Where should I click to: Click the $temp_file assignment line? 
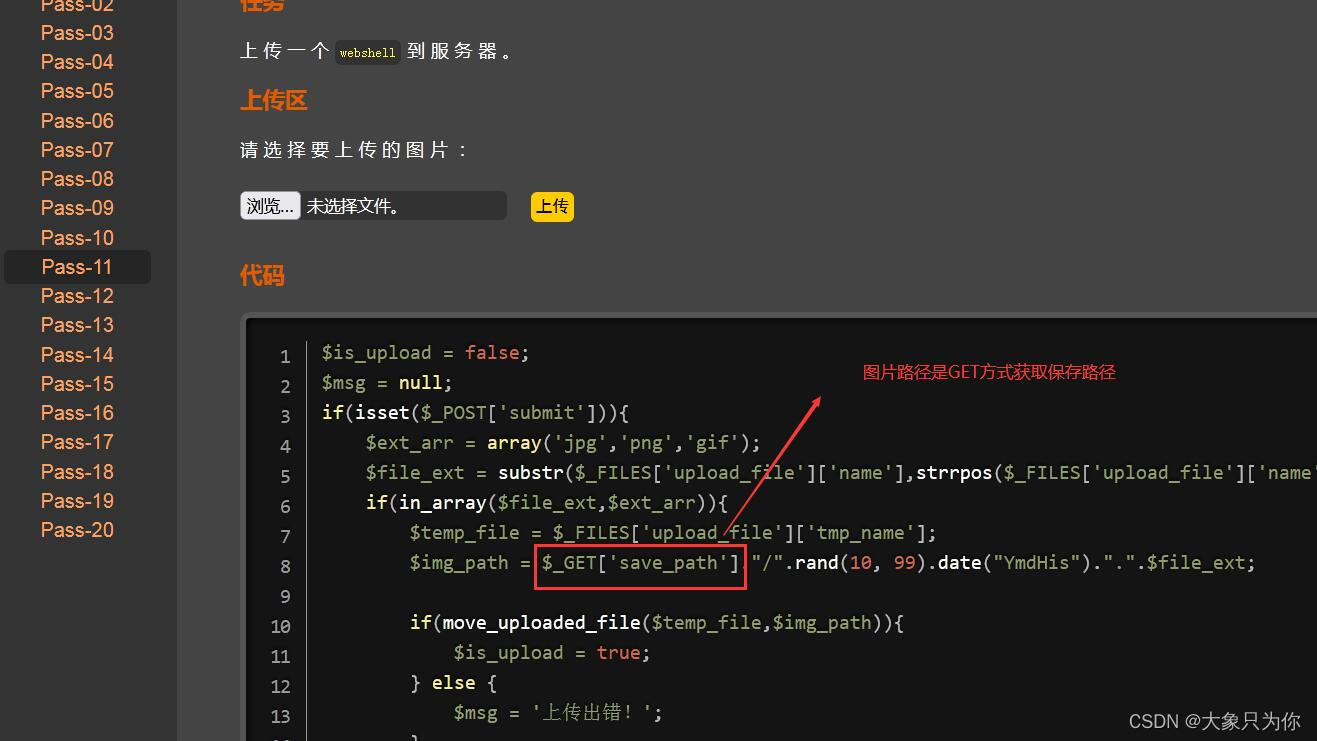(673, 533)
